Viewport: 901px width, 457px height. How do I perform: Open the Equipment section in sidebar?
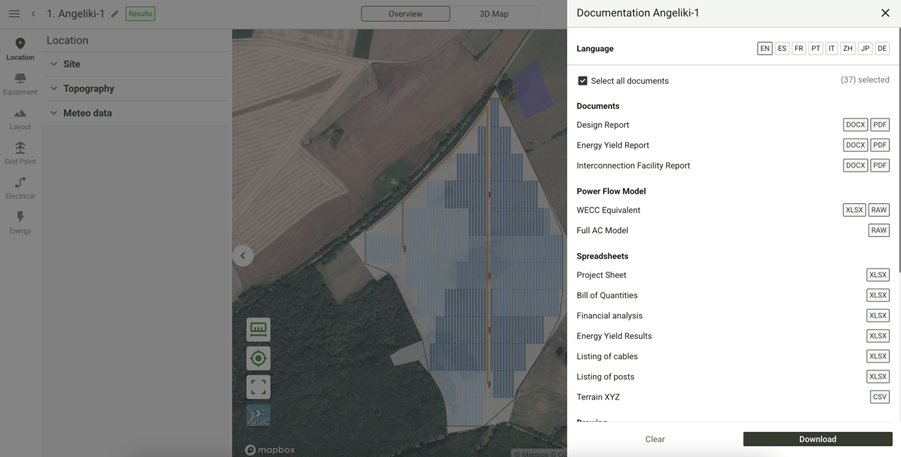pos(20,83)
